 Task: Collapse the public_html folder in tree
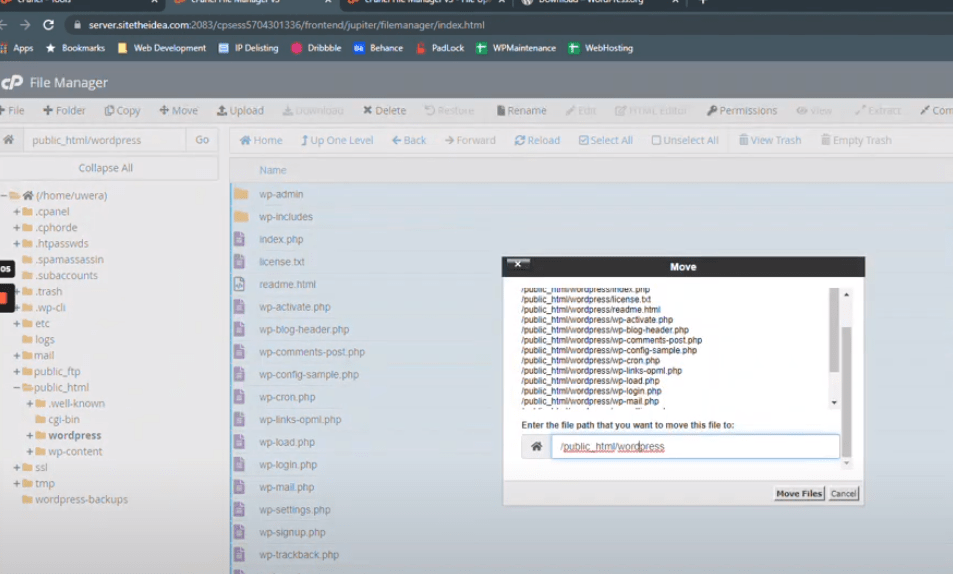tap(17, 387)
